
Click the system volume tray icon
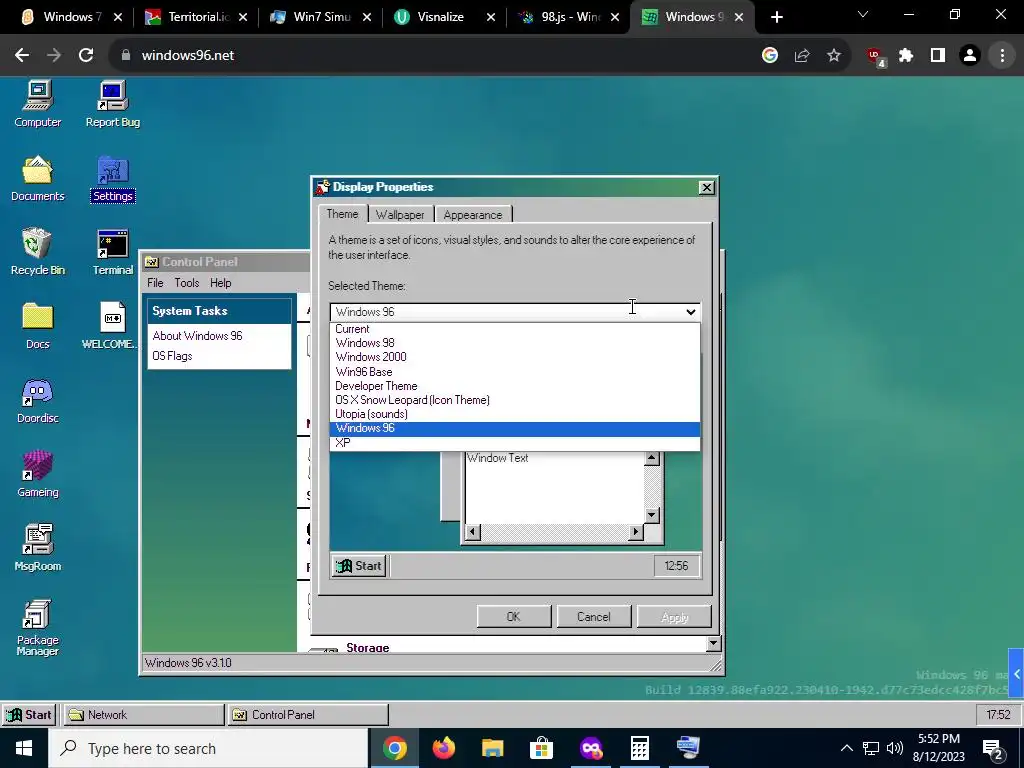click(x=895, y=748)
